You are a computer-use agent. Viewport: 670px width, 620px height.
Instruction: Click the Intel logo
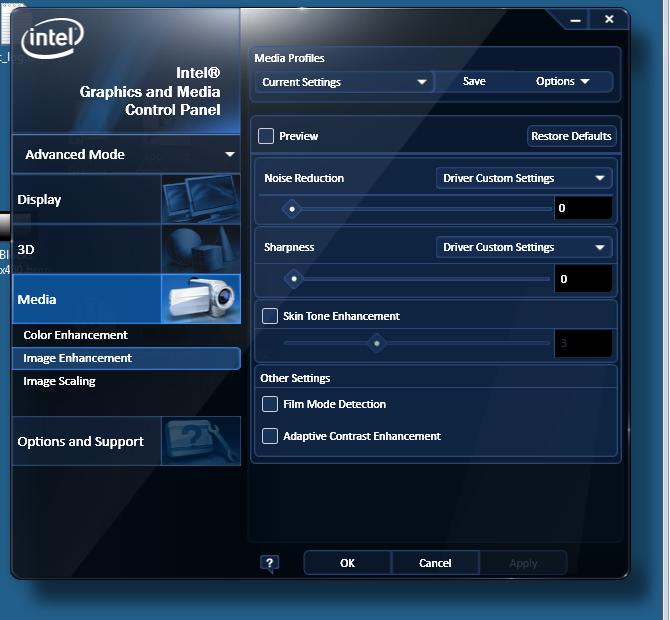[x=52, y=38]
